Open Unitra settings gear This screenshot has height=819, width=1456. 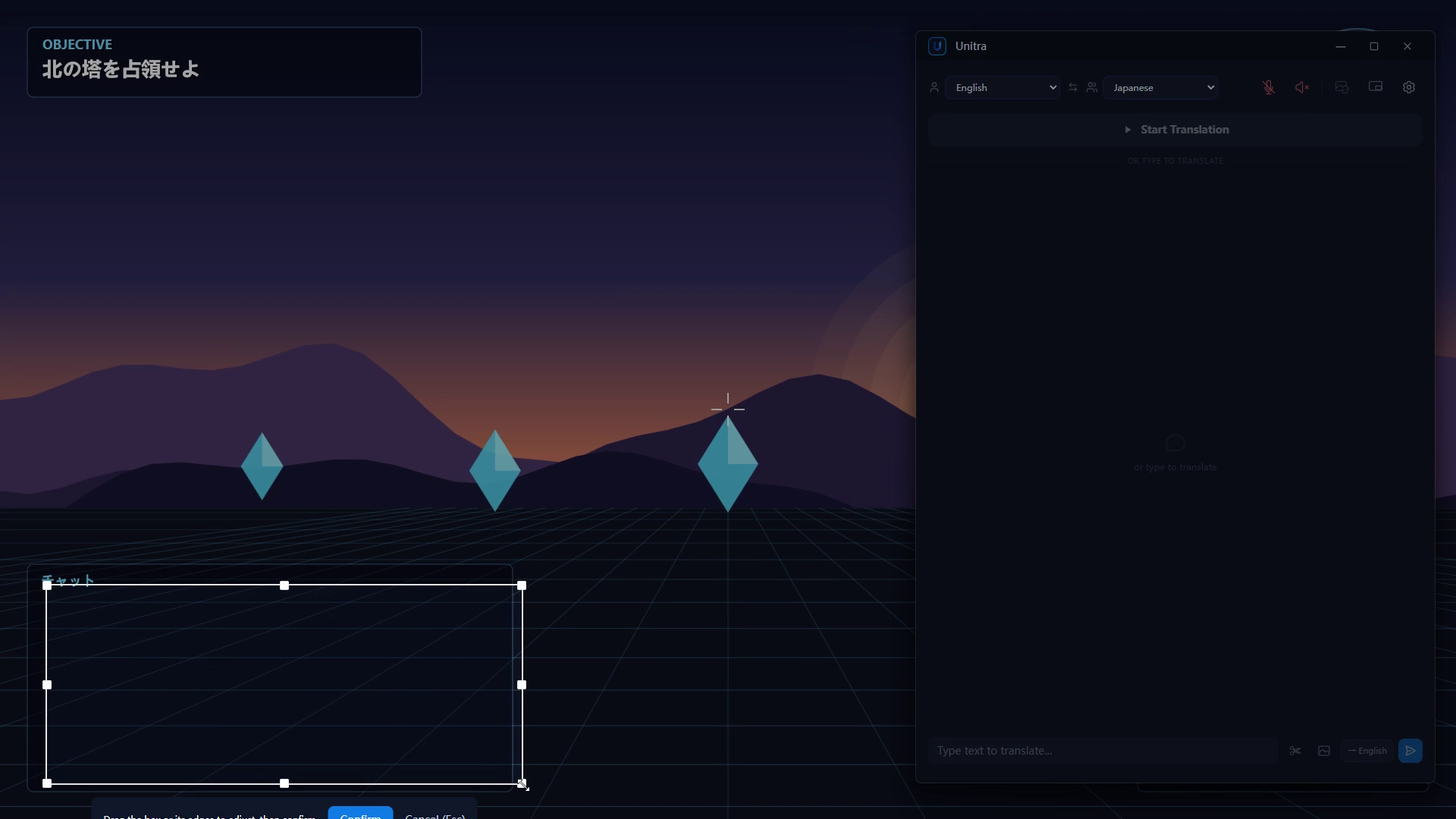[1409, 88]
